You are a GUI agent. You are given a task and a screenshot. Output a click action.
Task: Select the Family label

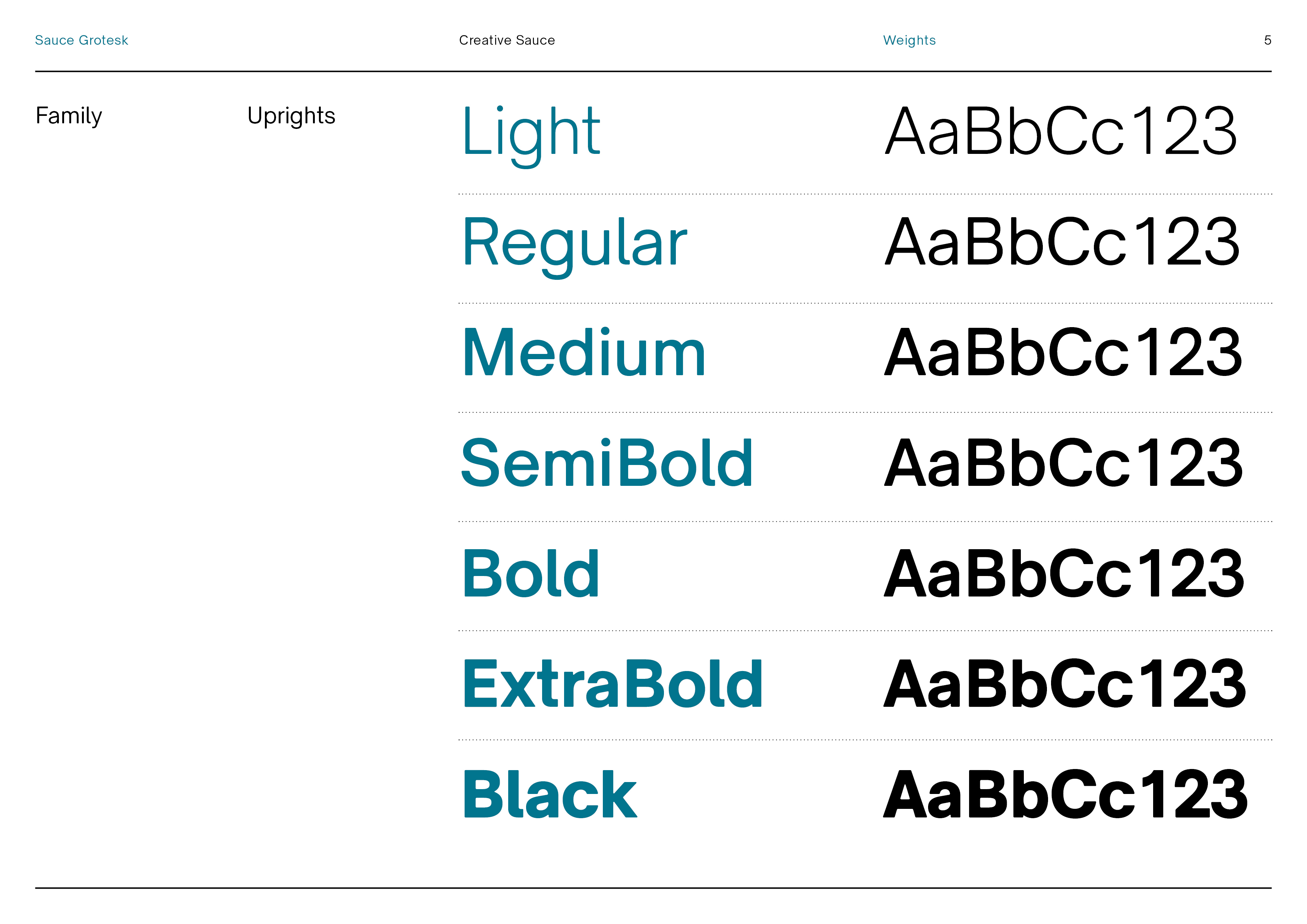[x=69, y=116]
